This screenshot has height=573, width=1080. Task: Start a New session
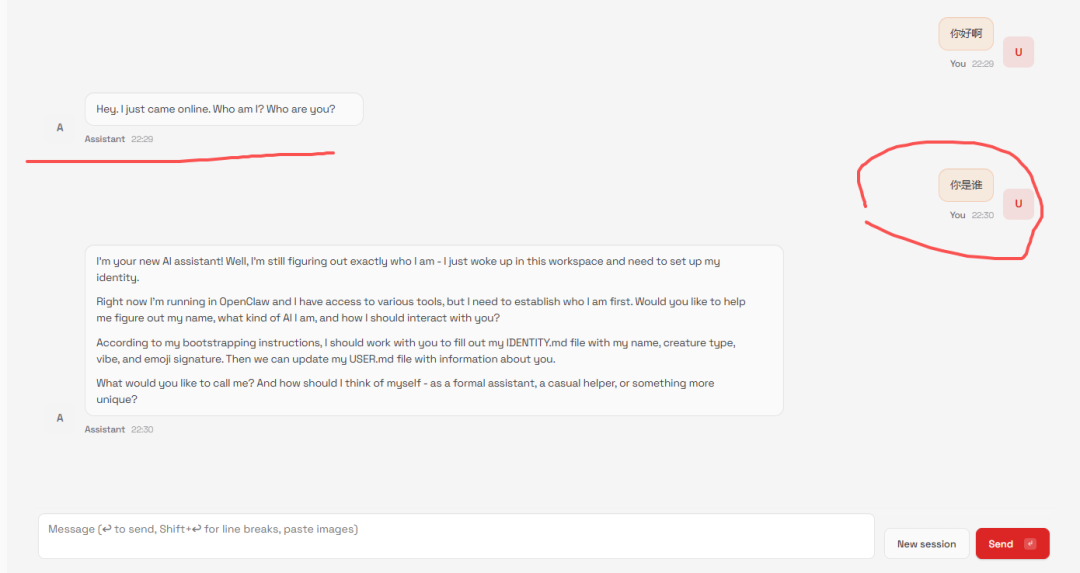pyautogui.click(x=926, y=544)
